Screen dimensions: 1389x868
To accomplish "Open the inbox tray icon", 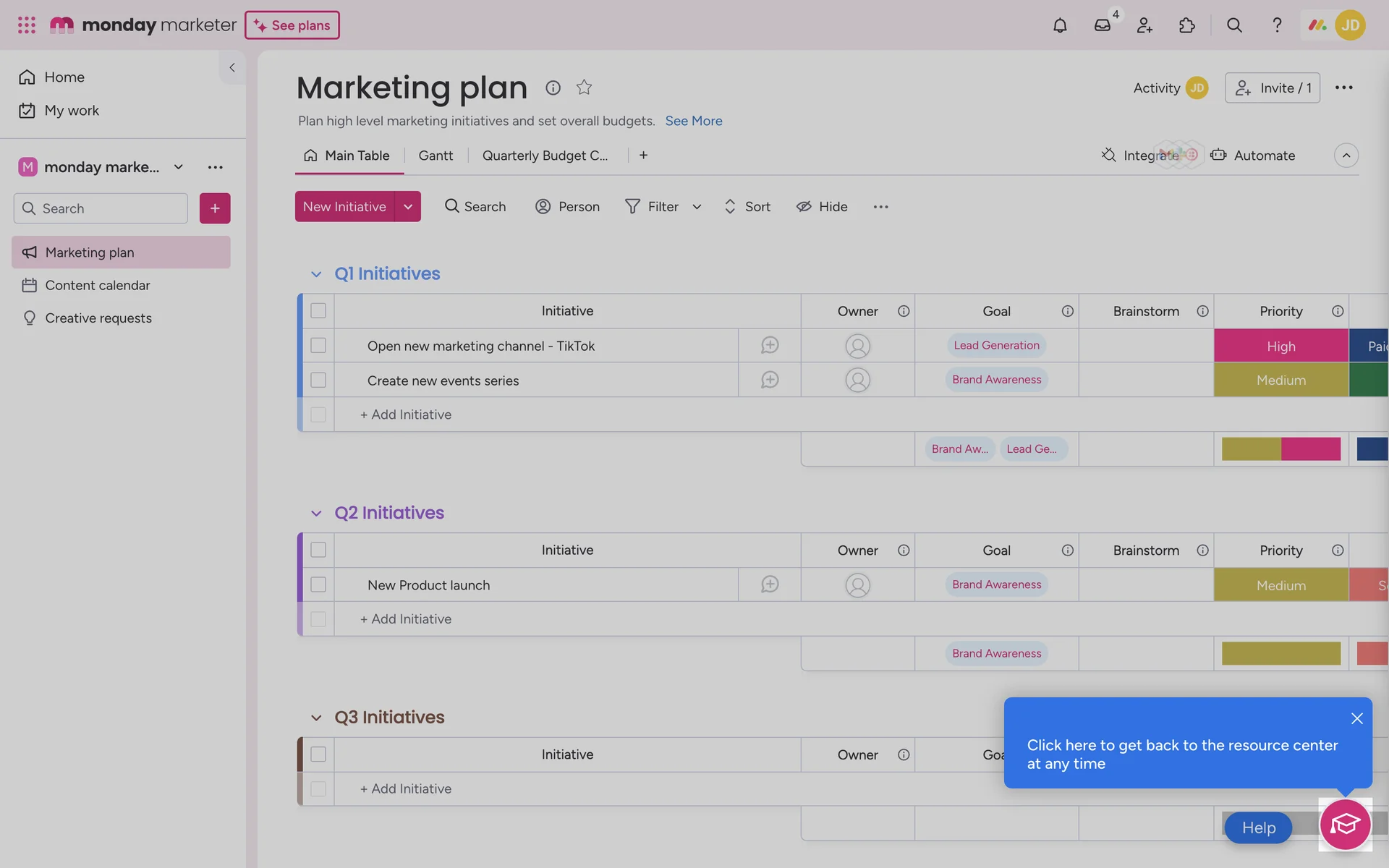I will (1102, 25).
